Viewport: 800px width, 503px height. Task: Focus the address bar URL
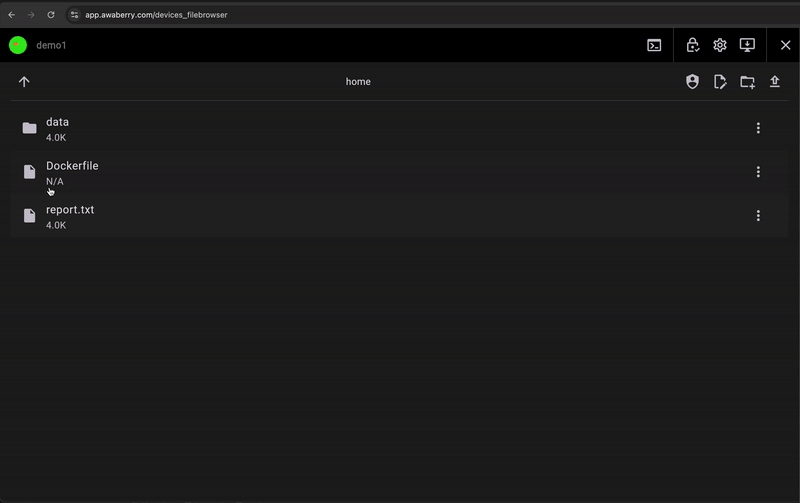[x=156, y=15]
